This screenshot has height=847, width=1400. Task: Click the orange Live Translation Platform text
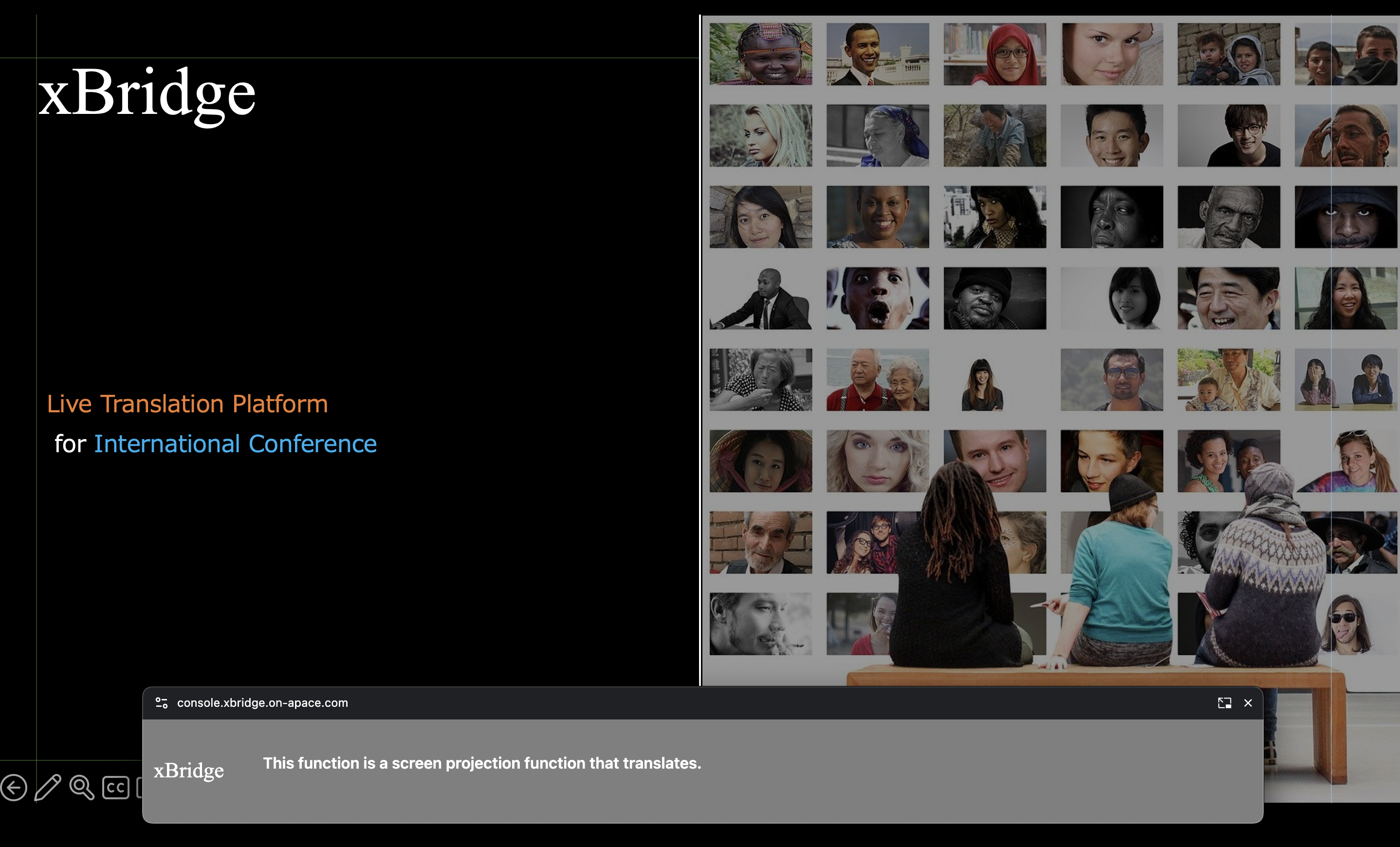pos(187,404)
